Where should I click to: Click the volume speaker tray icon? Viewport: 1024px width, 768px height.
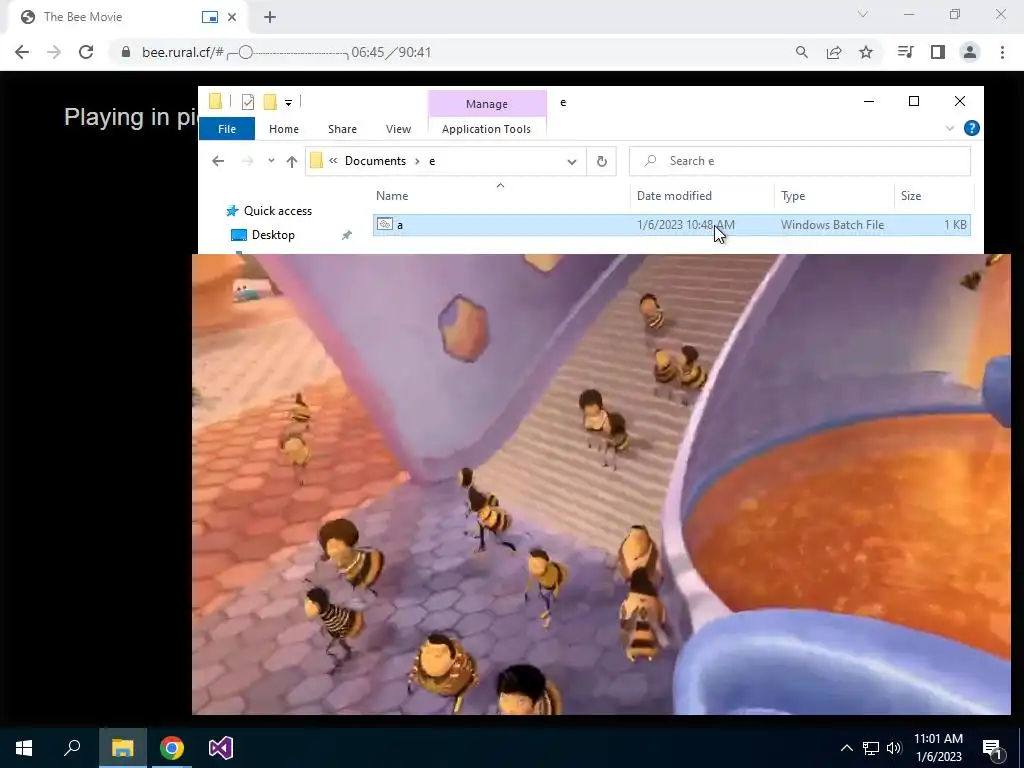tap(894, 748)
